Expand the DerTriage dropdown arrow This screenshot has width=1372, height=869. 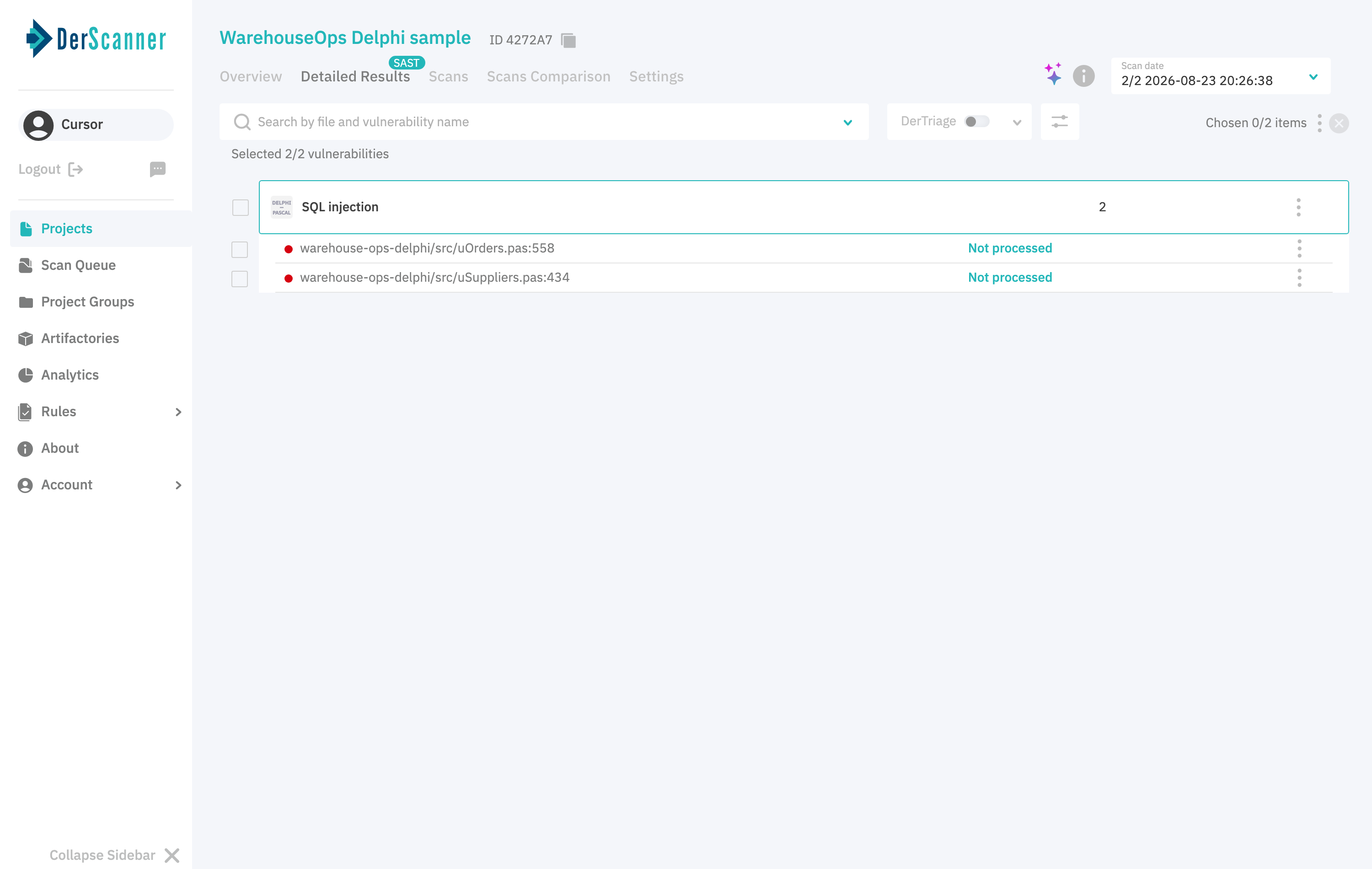tap(1017, 123)
